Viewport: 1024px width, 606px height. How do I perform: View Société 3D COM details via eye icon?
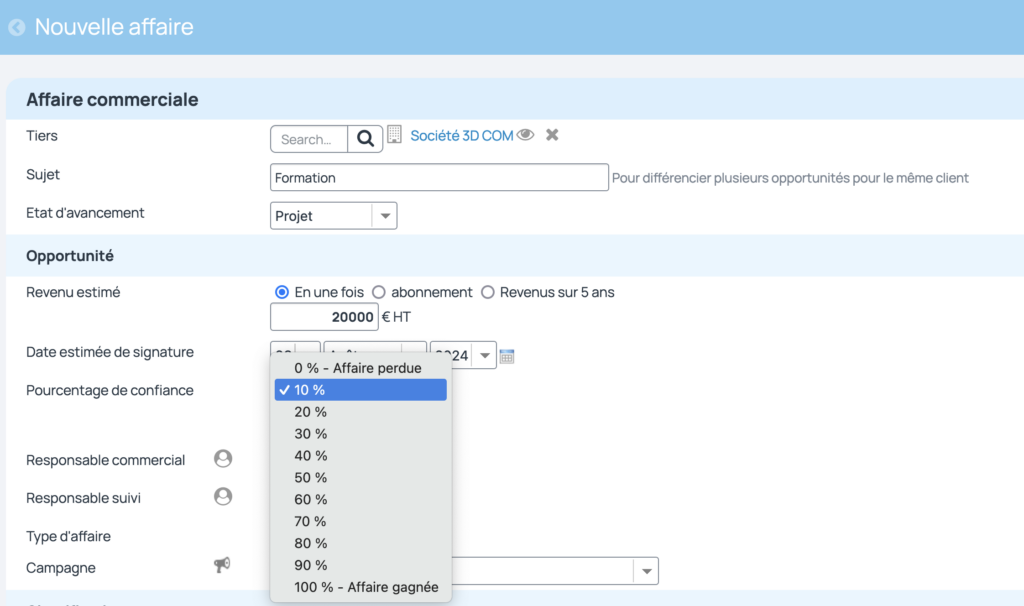point(526,135)
